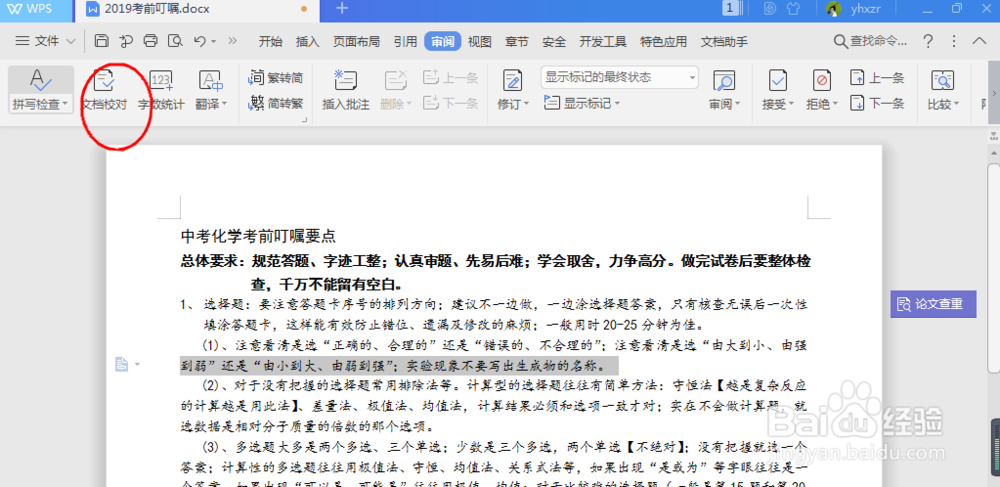Image resolution: width=1000 pixels, height=487 pixels.
Task: Insert a comment with 插入批注
Action: click(x=346, y=90)
